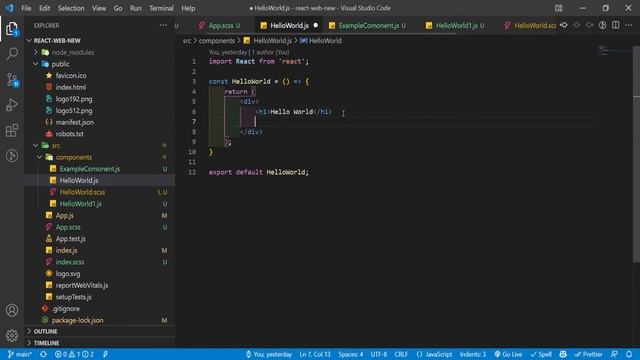Click Spaces: 4 in status bar

351,354
